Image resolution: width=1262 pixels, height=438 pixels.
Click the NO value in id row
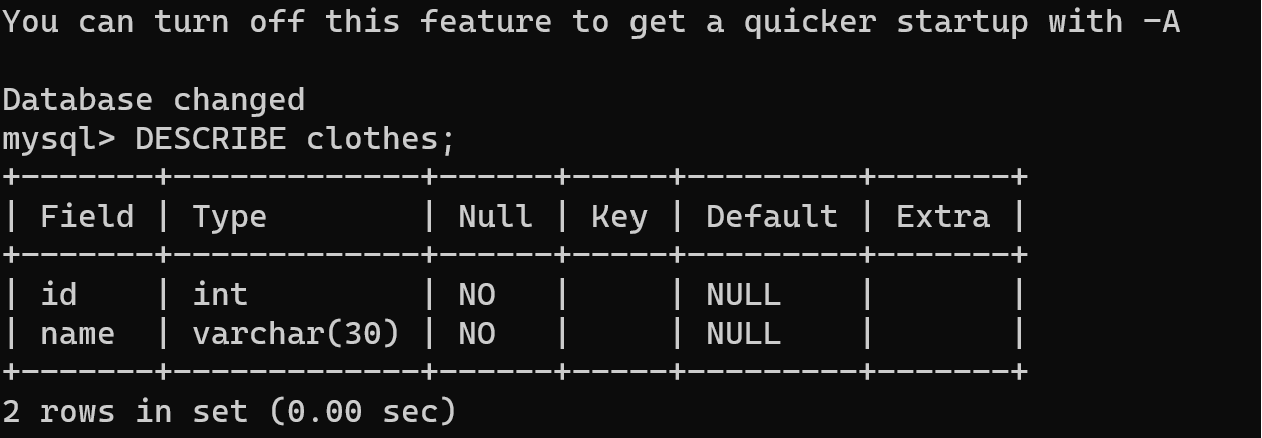point(477,295)
